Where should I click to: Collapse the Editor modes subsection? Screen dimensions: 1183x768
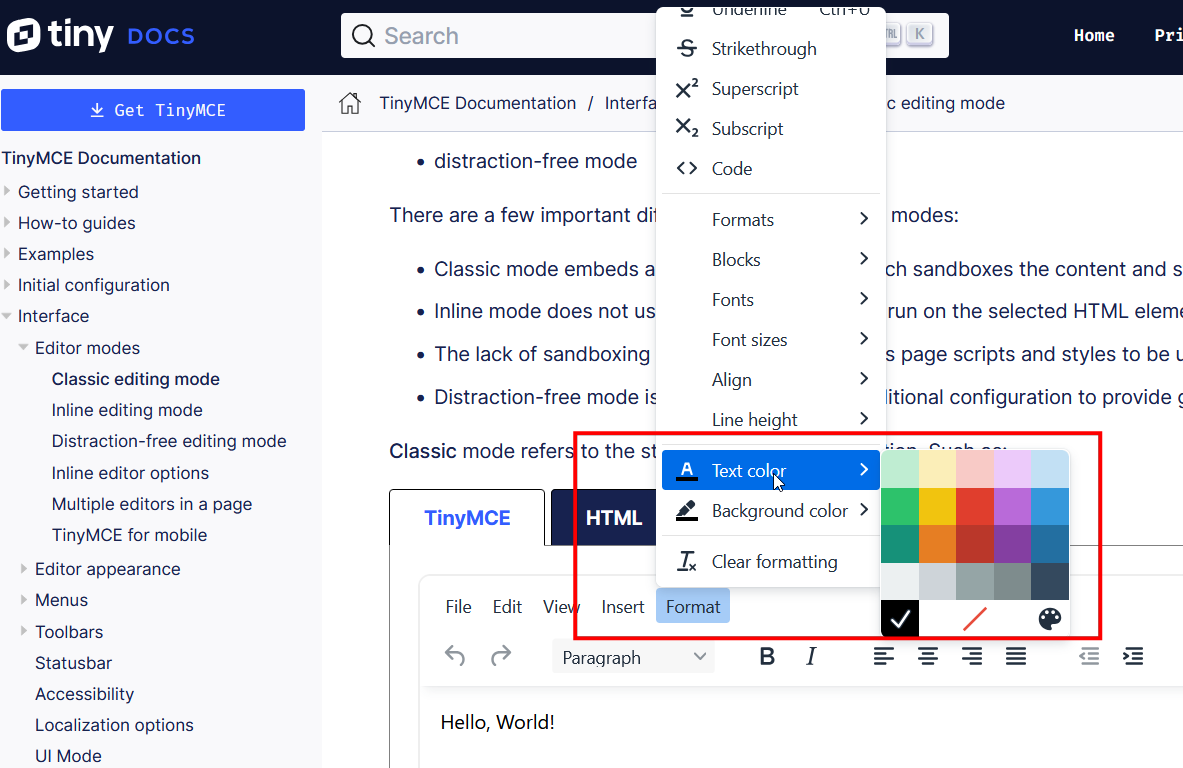pos(23,348)
